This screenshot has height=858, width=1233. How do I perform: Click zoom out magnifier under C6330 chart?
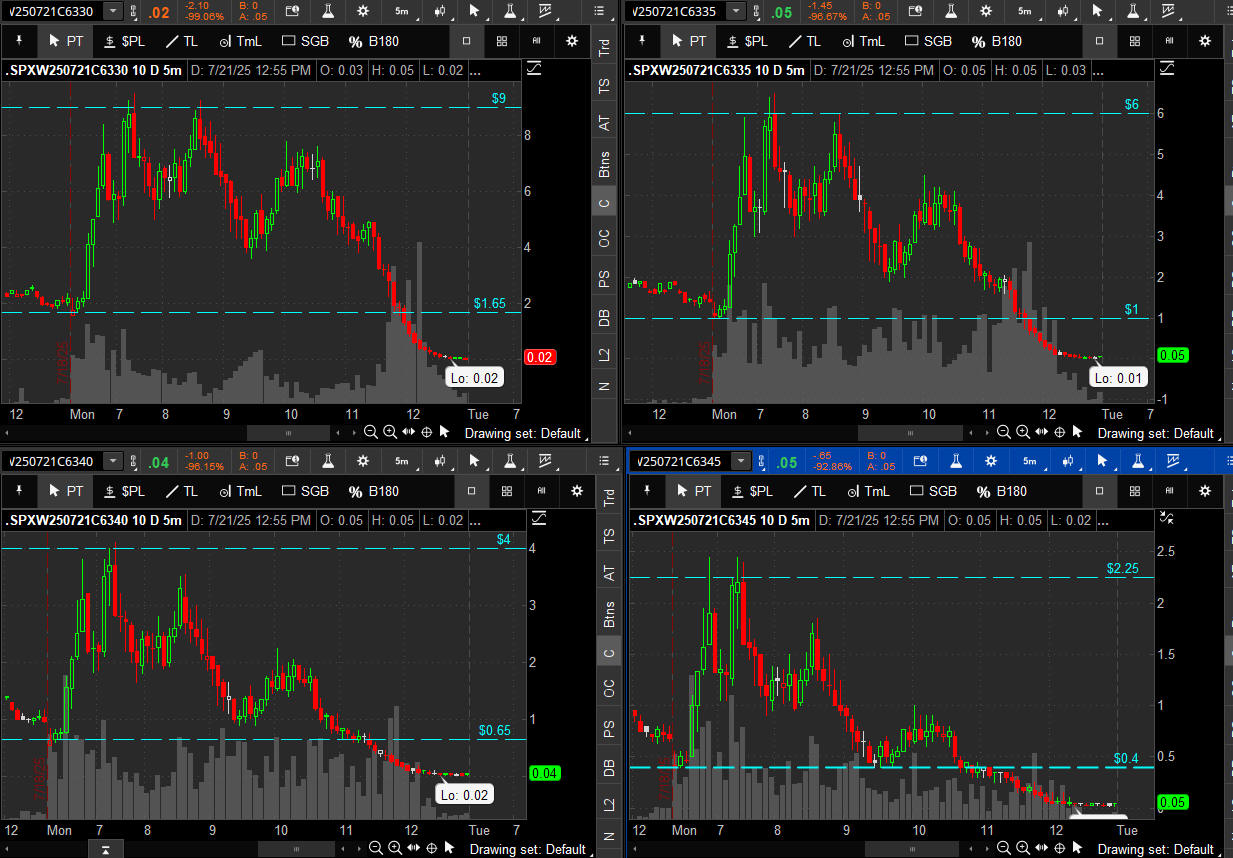371,432
